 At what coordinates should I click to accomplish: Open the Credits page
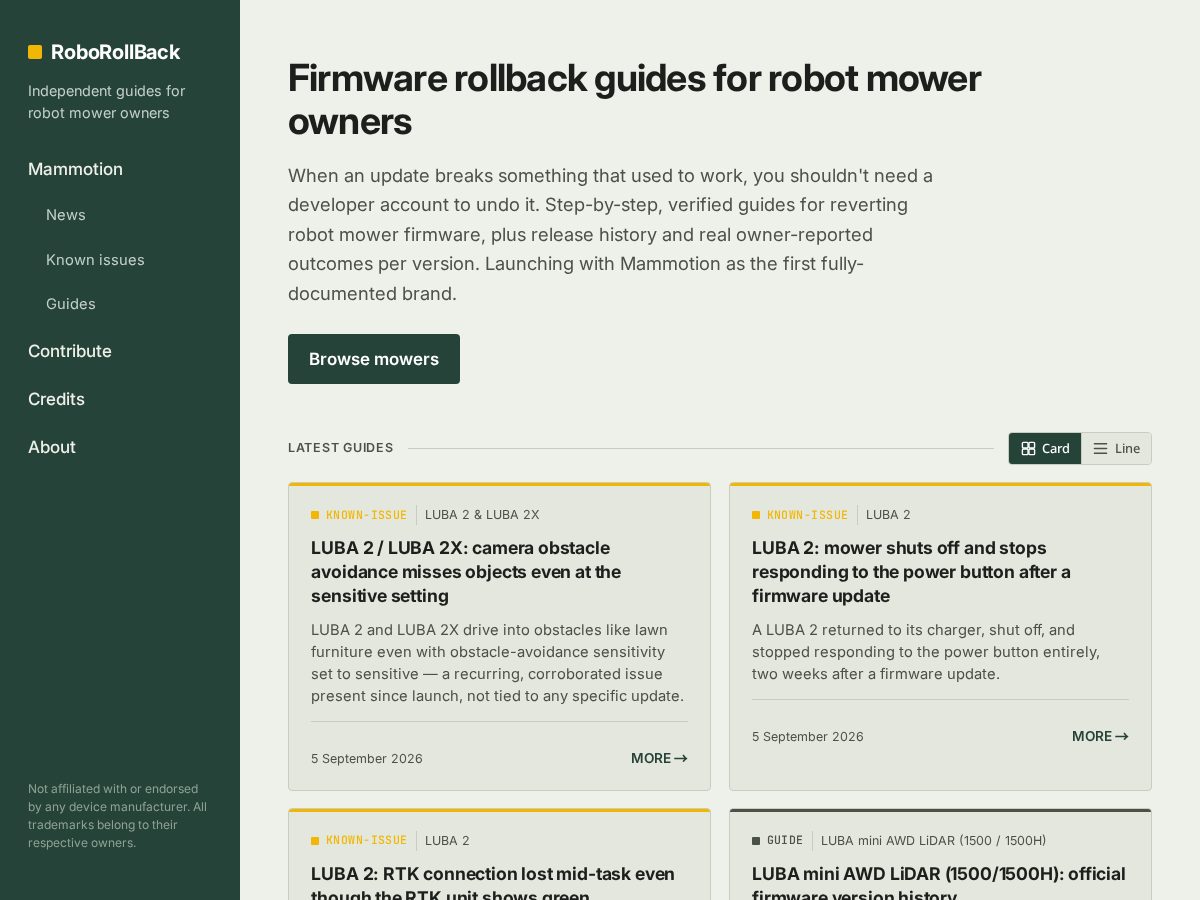click(56, 399)
